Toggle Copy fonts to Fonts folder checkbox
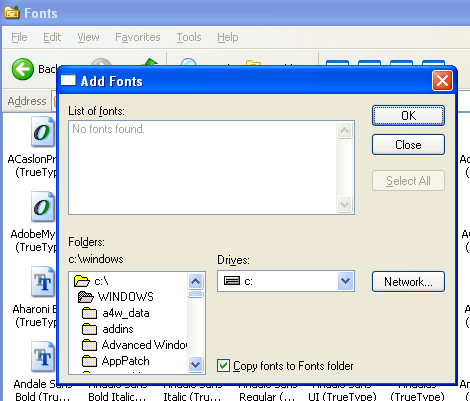 pyautogui.click(x=223, y=366)
